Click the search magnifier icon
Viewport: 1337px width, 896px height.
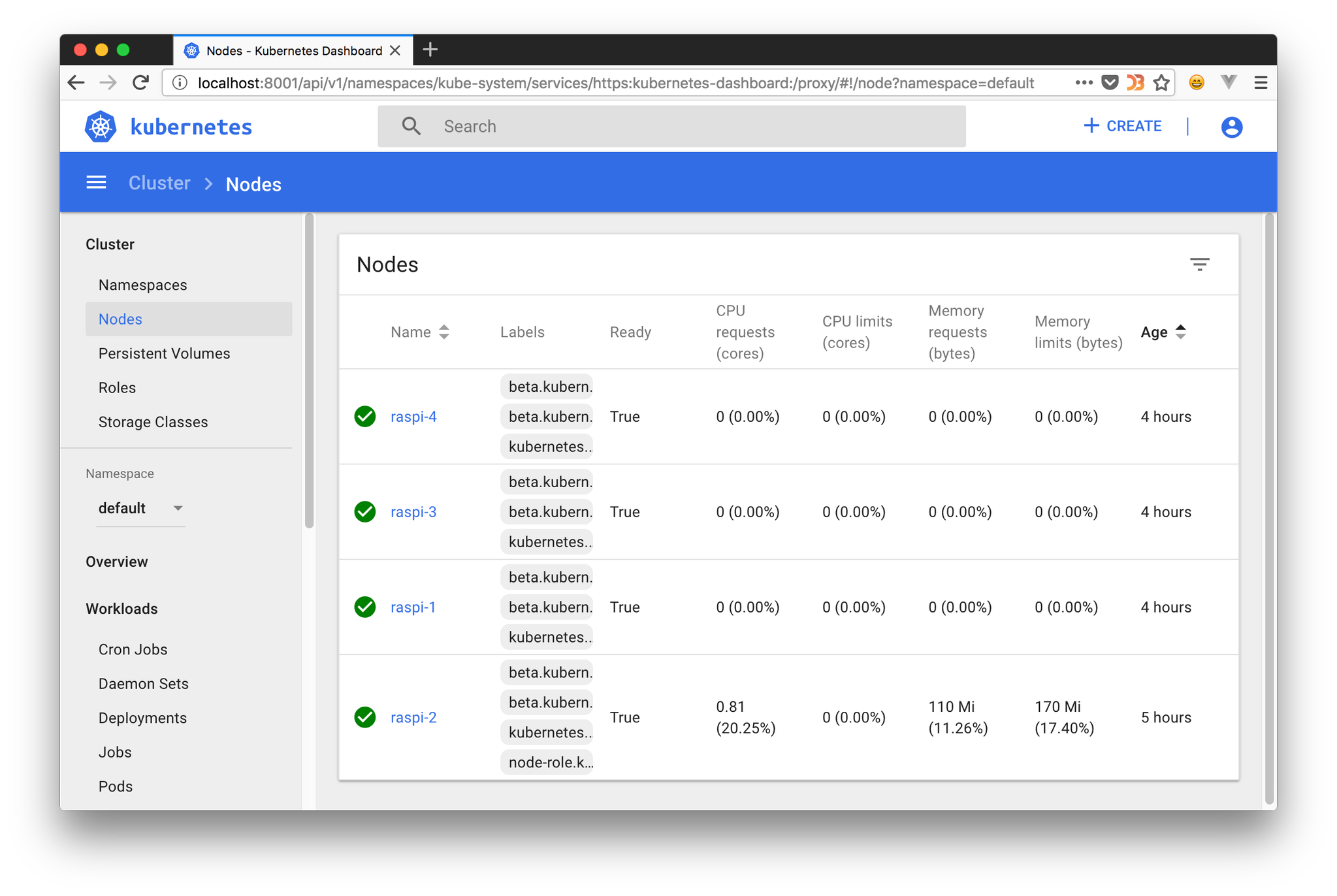click(411, 126)
